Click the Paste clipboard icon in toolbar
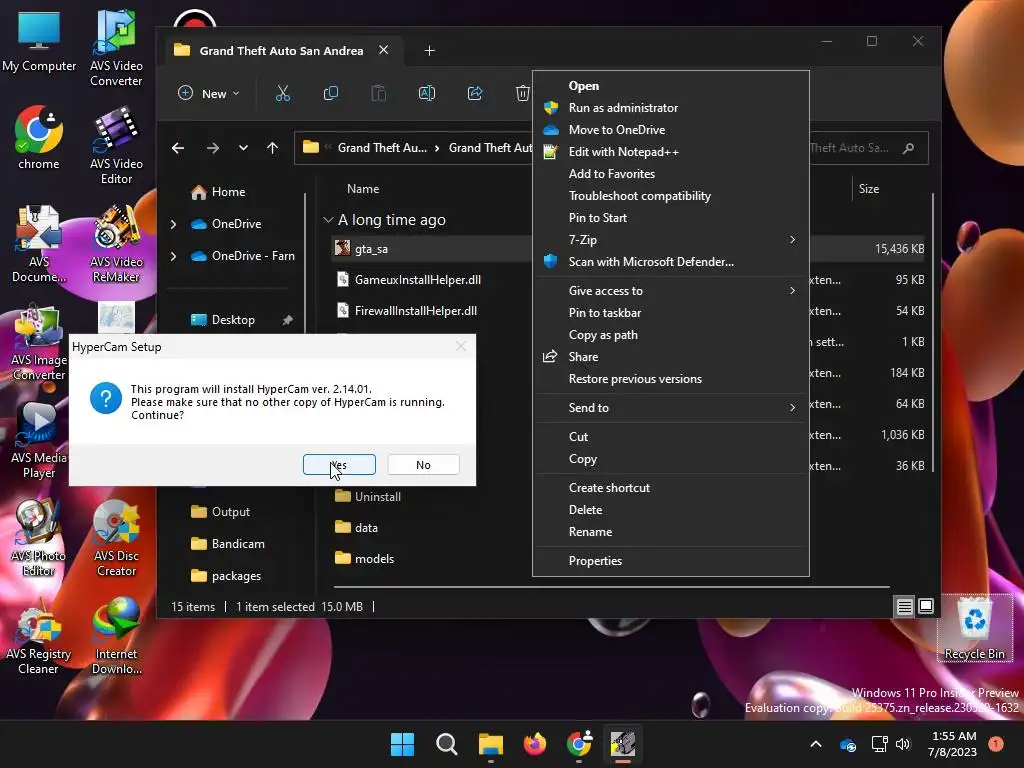The width and height of the screenshot is (1024, 768). [x=379, y=93]
